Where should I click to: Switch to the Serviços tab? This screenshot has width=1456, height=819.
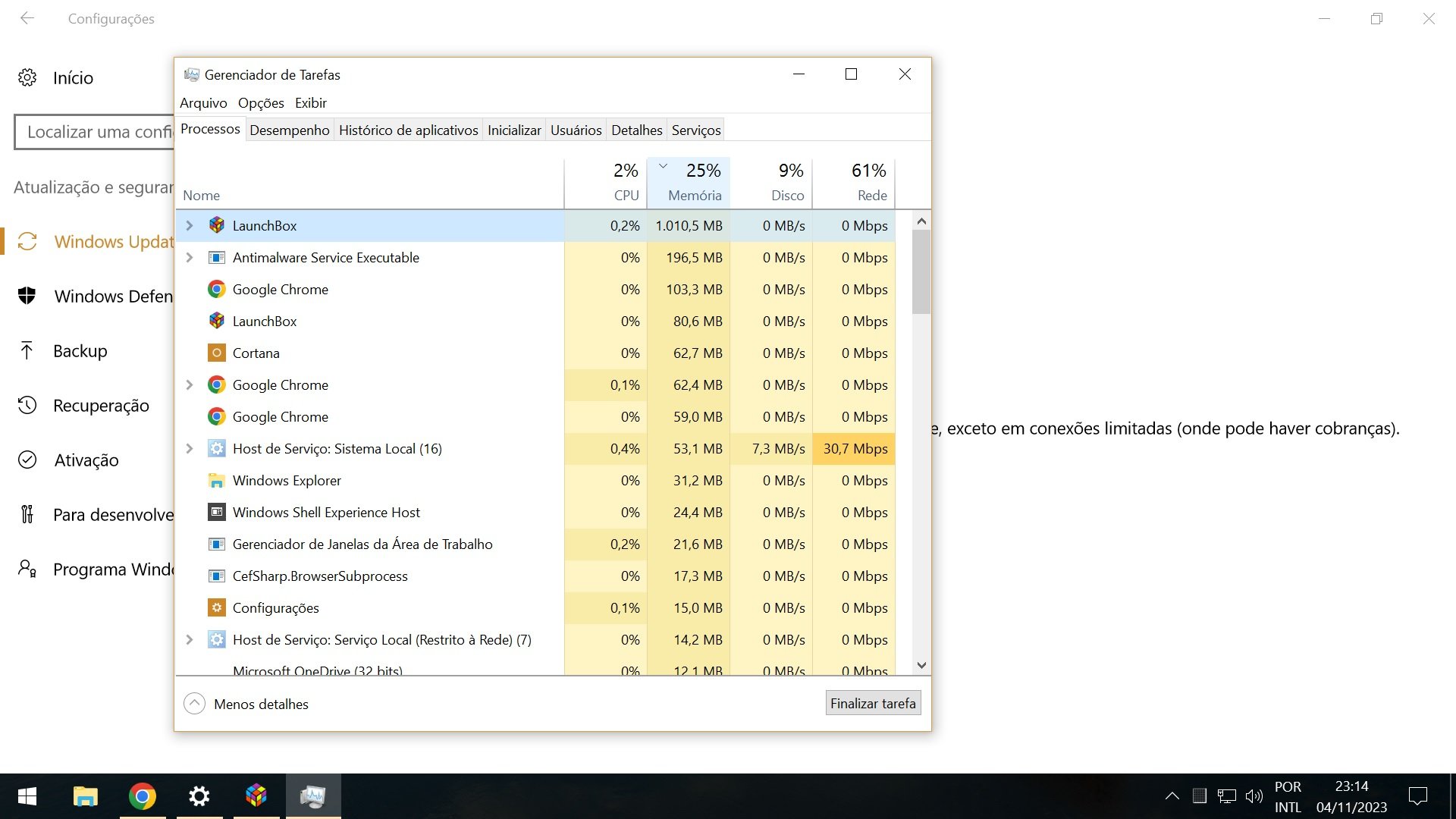696,130
